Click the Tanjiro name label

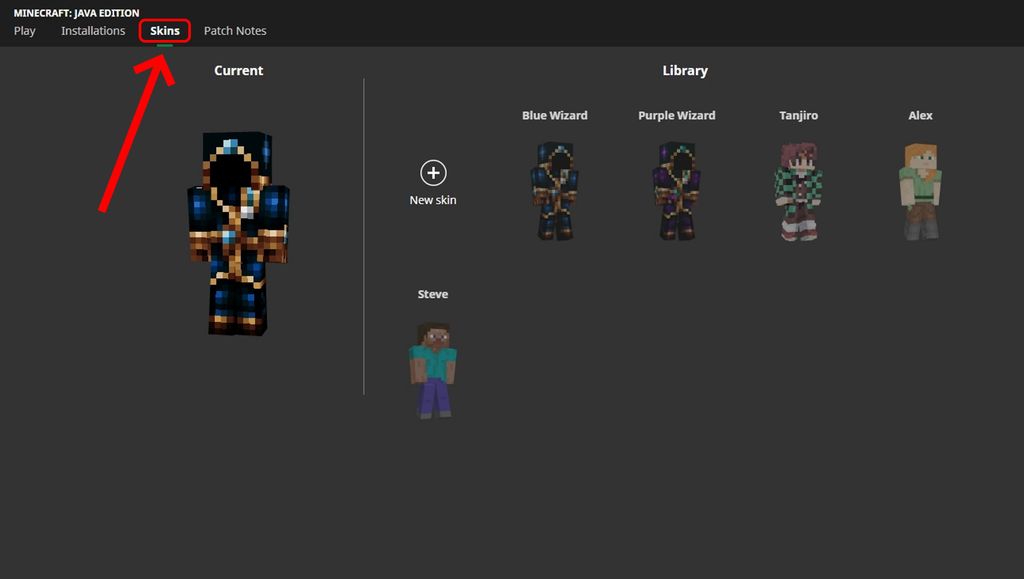pos(798,115)
